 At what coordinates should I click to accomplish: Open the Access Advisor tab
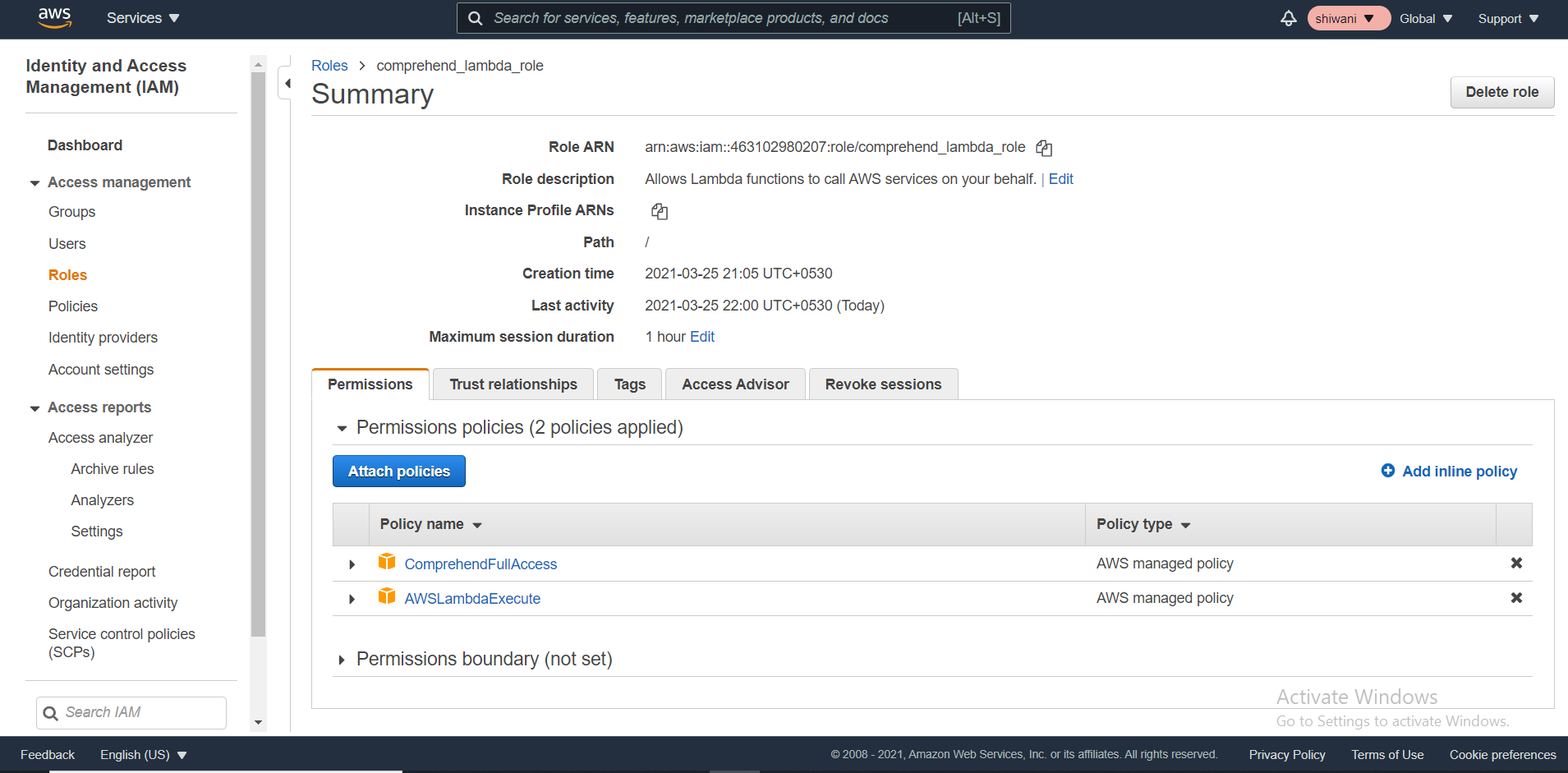tap(735, 384)
